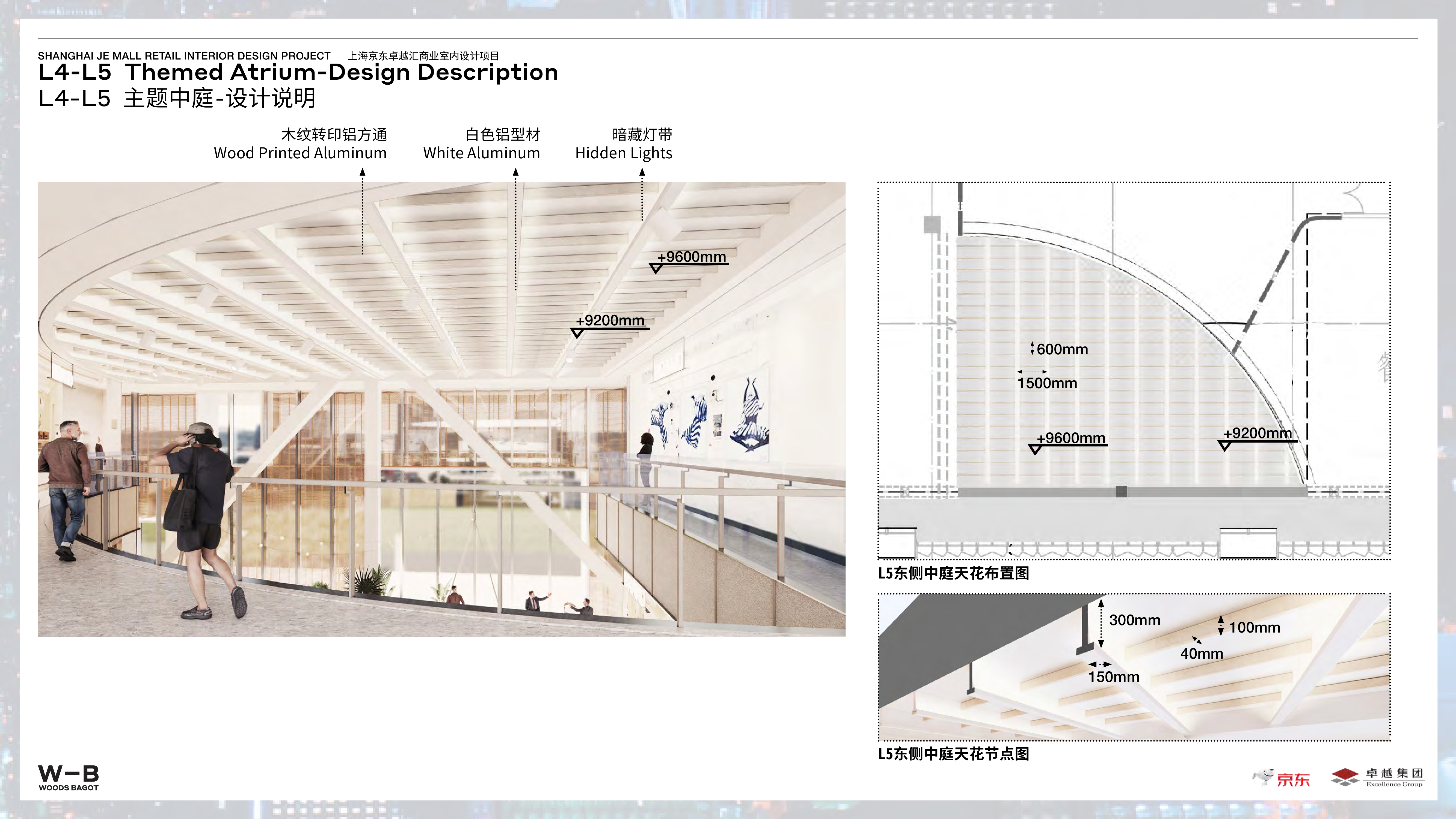The width and height of the screenshot is (1456, 819).
Task: Click the 150mm dimension in the node detail
Action: tap(1113, 676)
